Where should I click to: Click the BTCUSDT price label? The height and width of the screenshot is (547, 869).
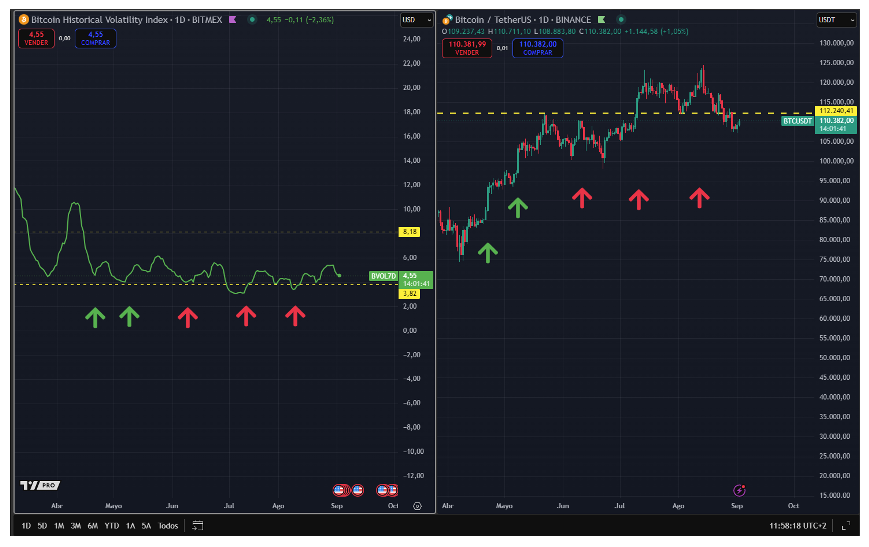(x=798, y=121)
